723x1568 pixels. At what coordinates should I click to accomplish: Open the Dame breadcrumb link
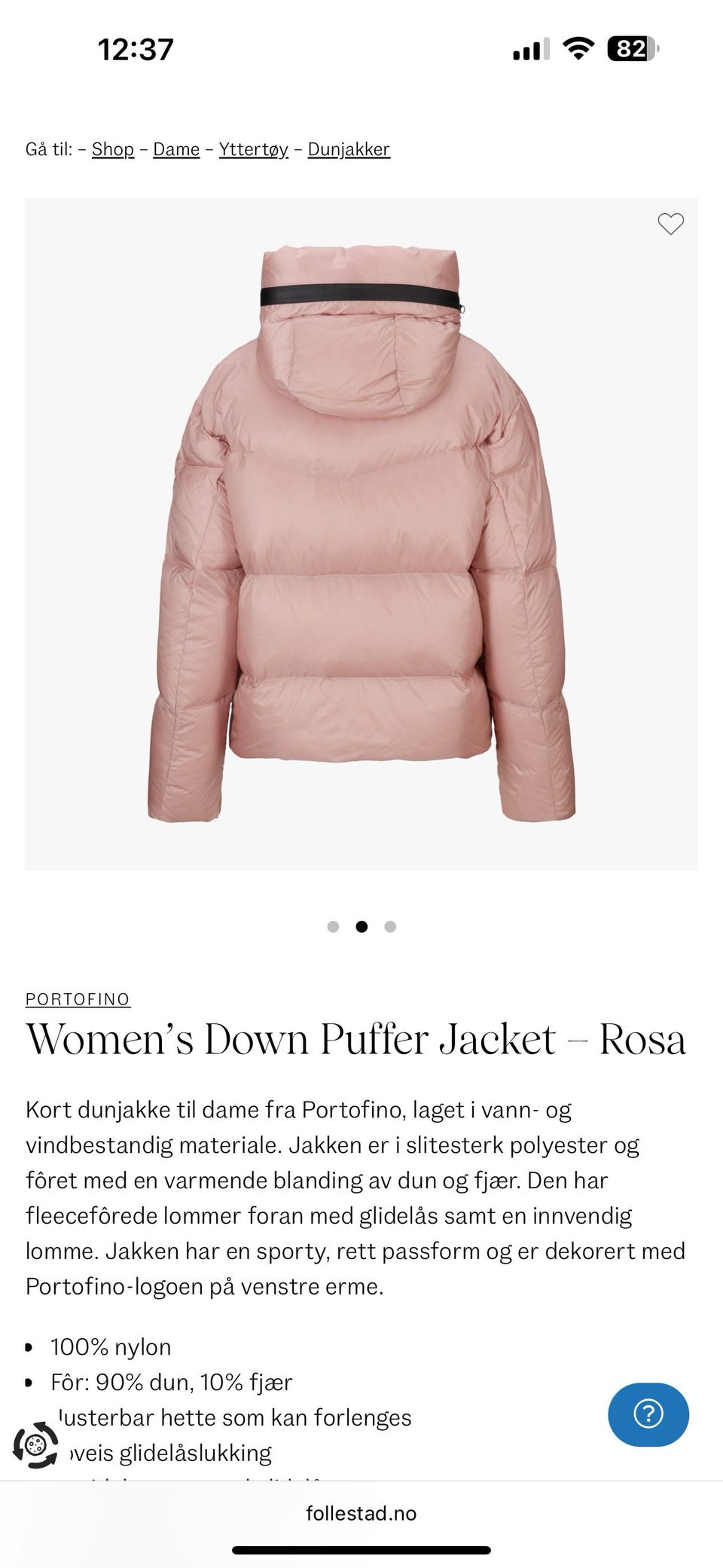tap(176, 149)
